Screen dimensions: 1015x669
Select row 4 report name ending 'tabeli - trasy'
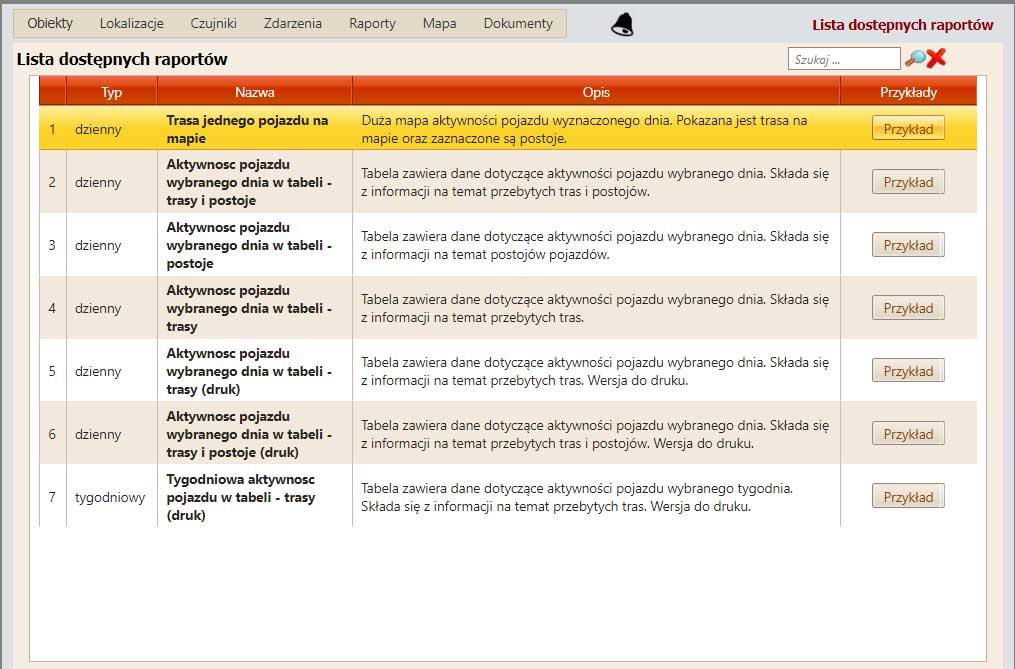pos(249,308)
